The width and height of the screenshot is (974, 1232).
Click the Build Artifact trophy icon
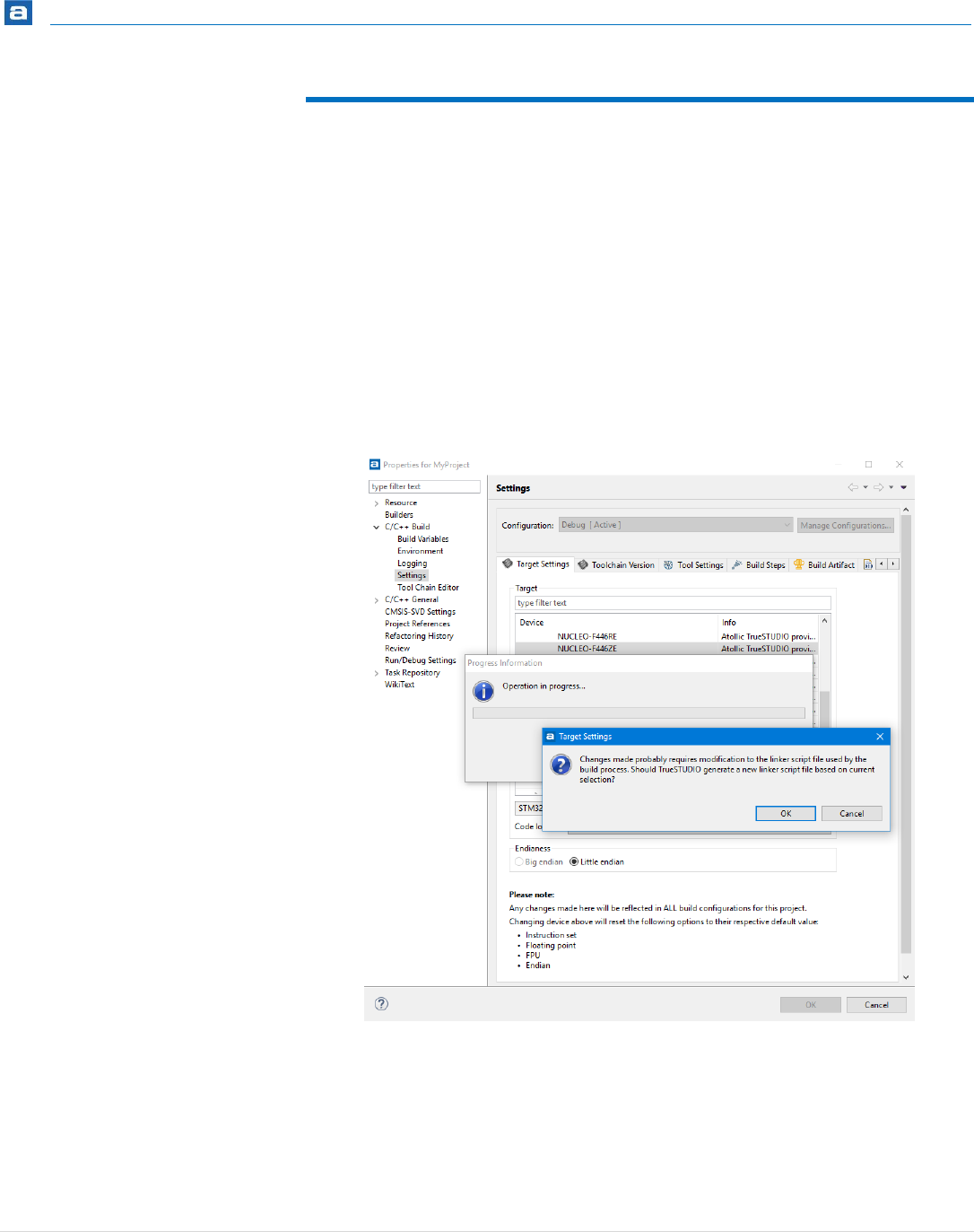point(798,564)
